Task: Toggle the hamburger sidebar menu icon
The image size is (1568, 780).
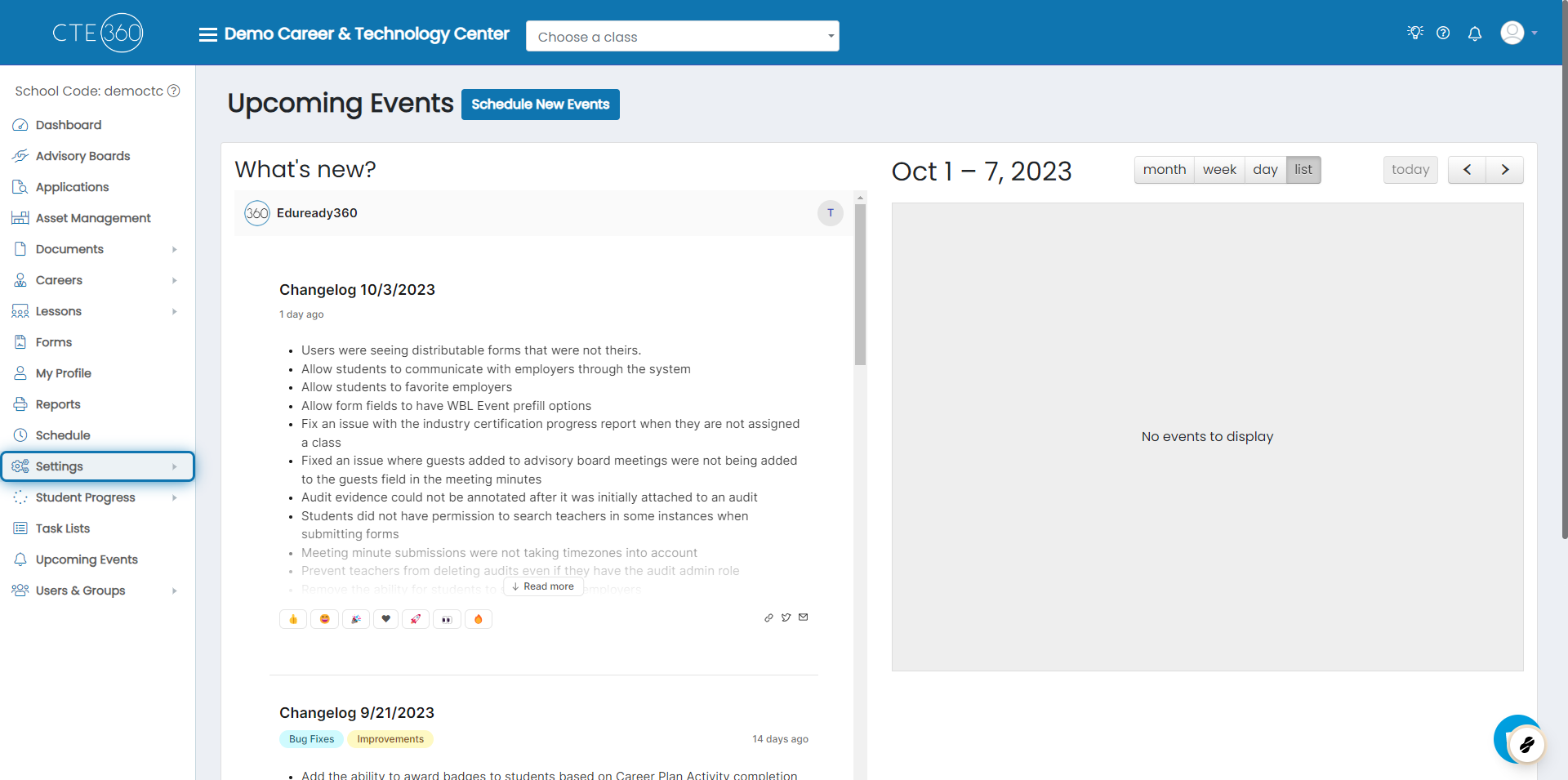Action: 208,34
